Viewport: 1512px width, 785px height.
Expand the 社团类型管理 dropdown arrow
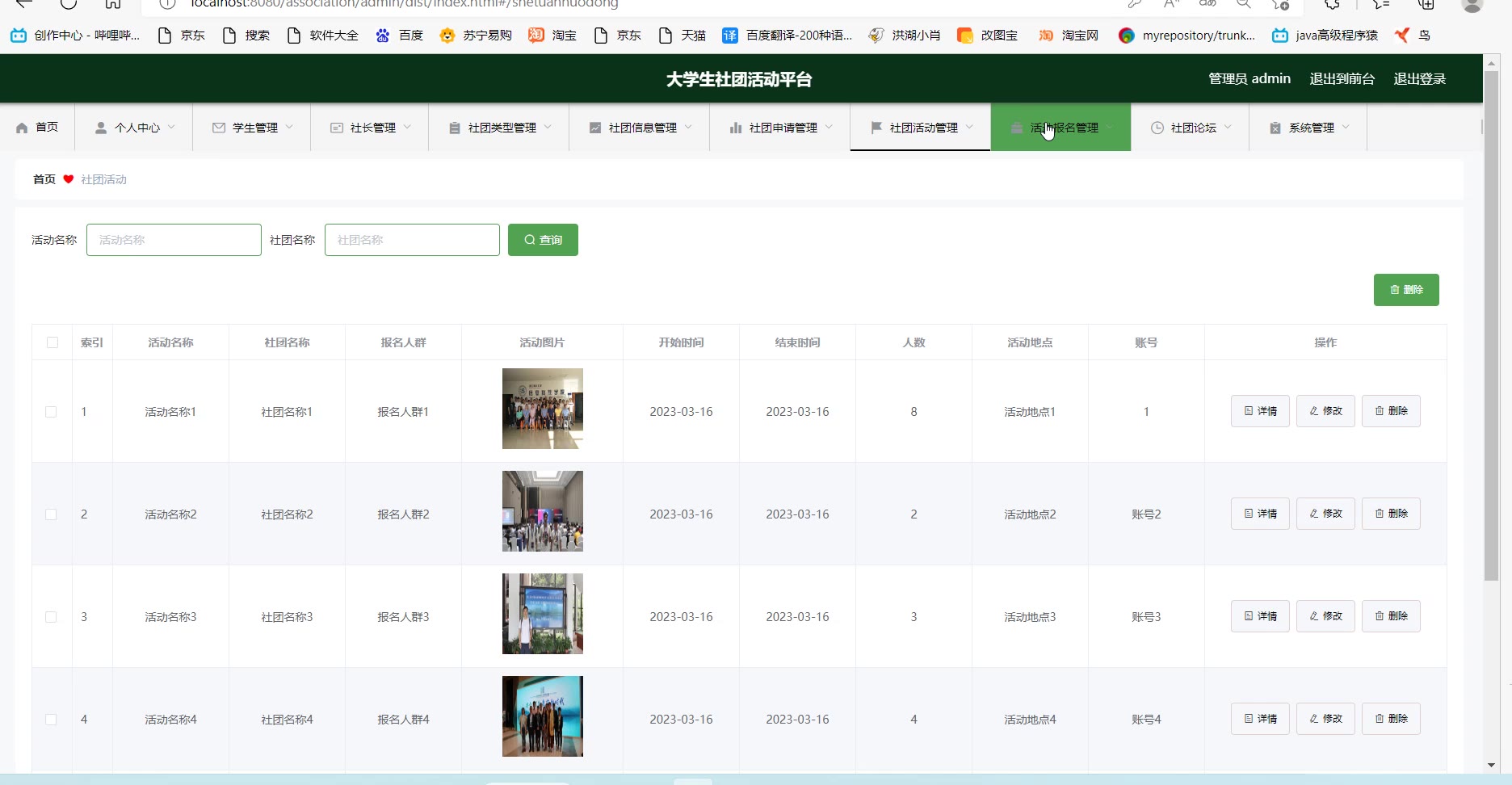[548, 128]
